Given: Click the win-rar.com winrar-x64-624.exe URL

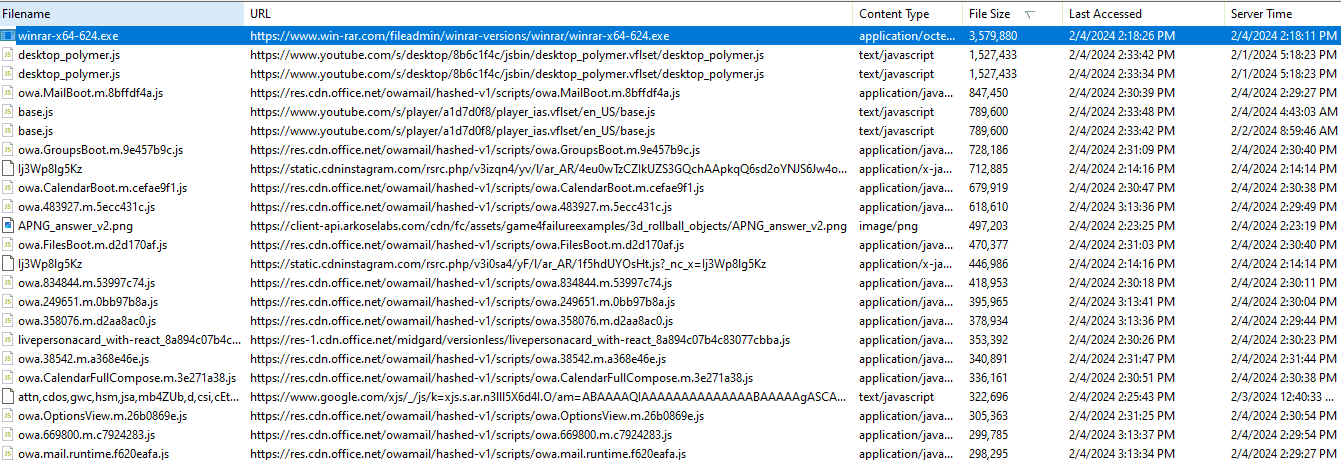Looking at the screenshot, I should pos(460,35).
